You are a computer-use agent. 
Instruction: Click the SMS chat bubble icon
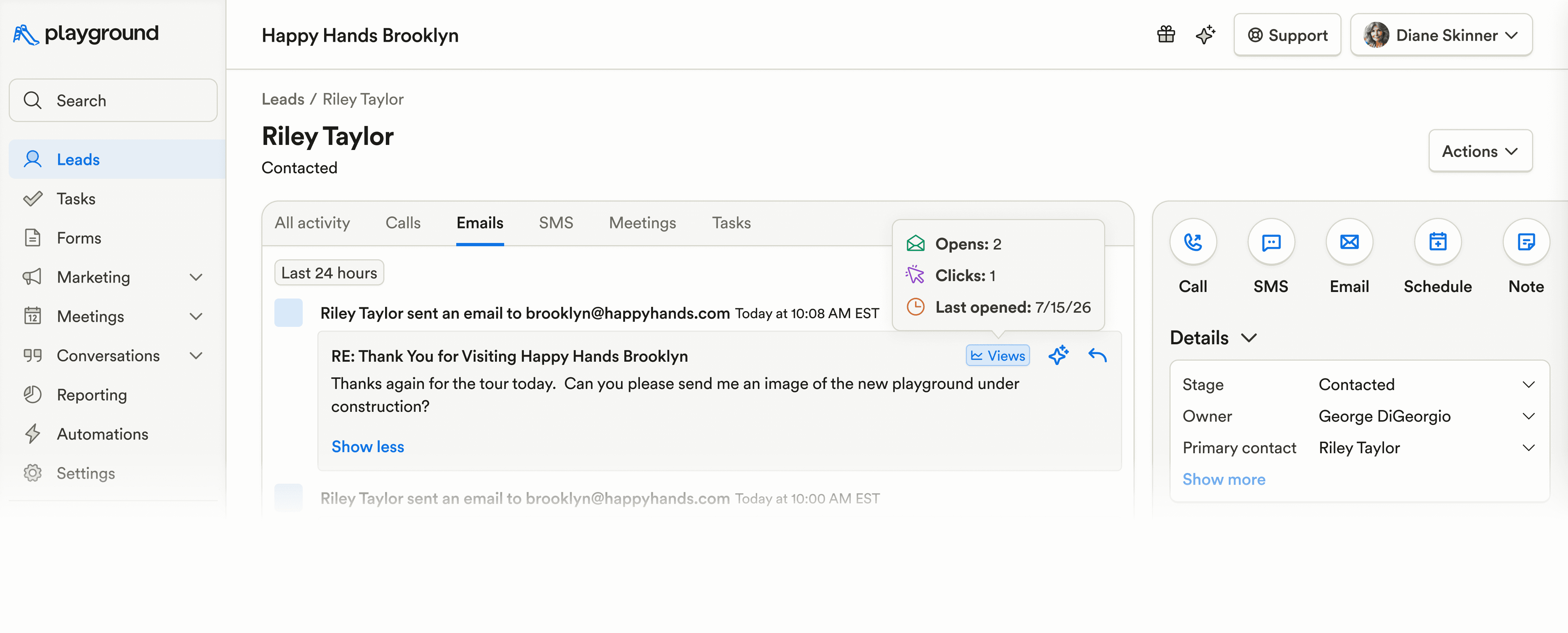click(1271, 242)
